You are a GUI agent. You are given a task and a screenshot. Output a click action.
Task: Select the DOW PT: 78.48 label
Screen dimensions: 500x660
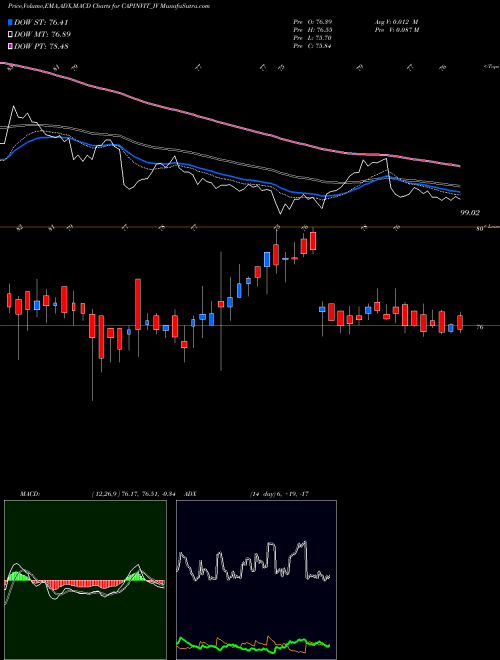(x=41, y=46)
